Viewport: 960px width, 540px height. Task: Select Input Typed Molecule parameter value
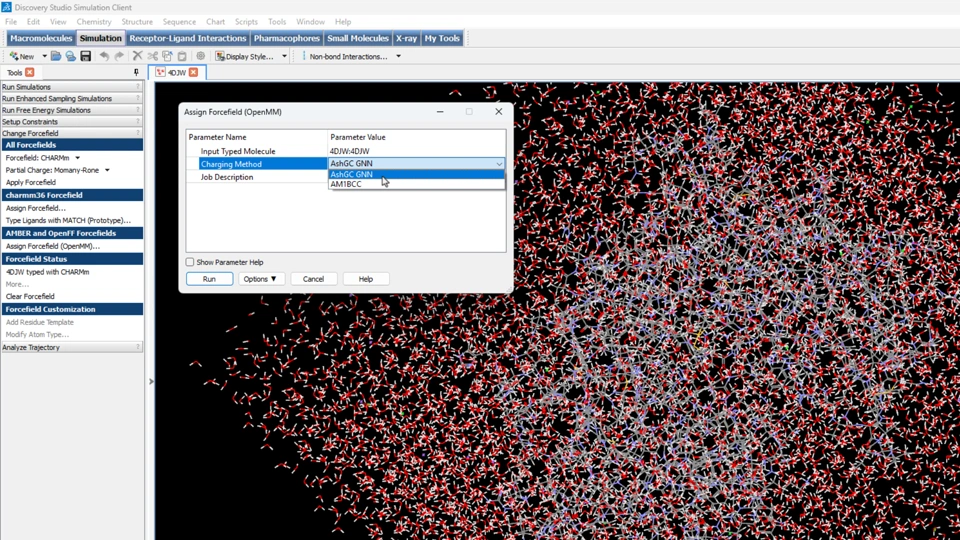click(416, 151)
